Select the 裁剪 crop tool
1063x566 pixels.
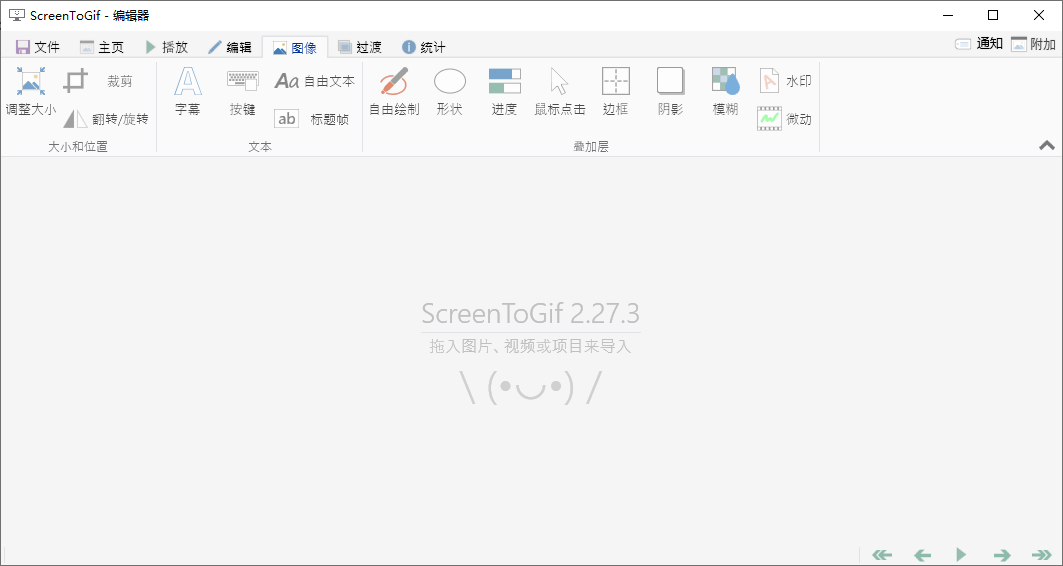tap(99, 81)
